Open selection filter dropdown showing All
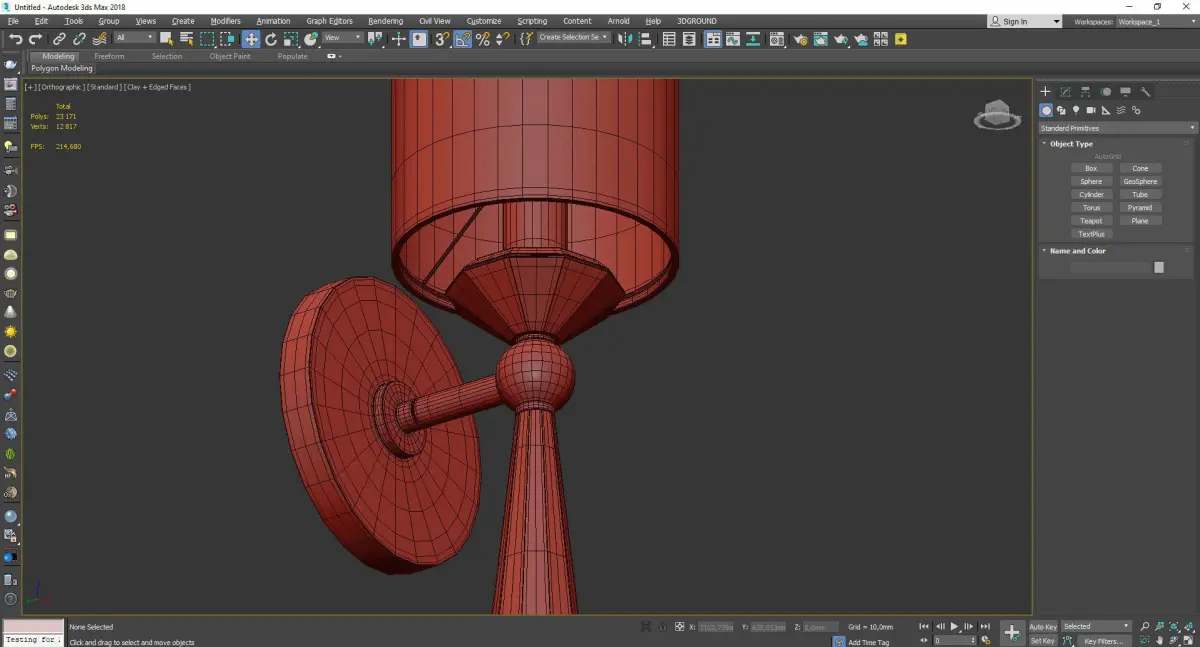This screenshot has height=647, width=1200. [x=135, y=38]
